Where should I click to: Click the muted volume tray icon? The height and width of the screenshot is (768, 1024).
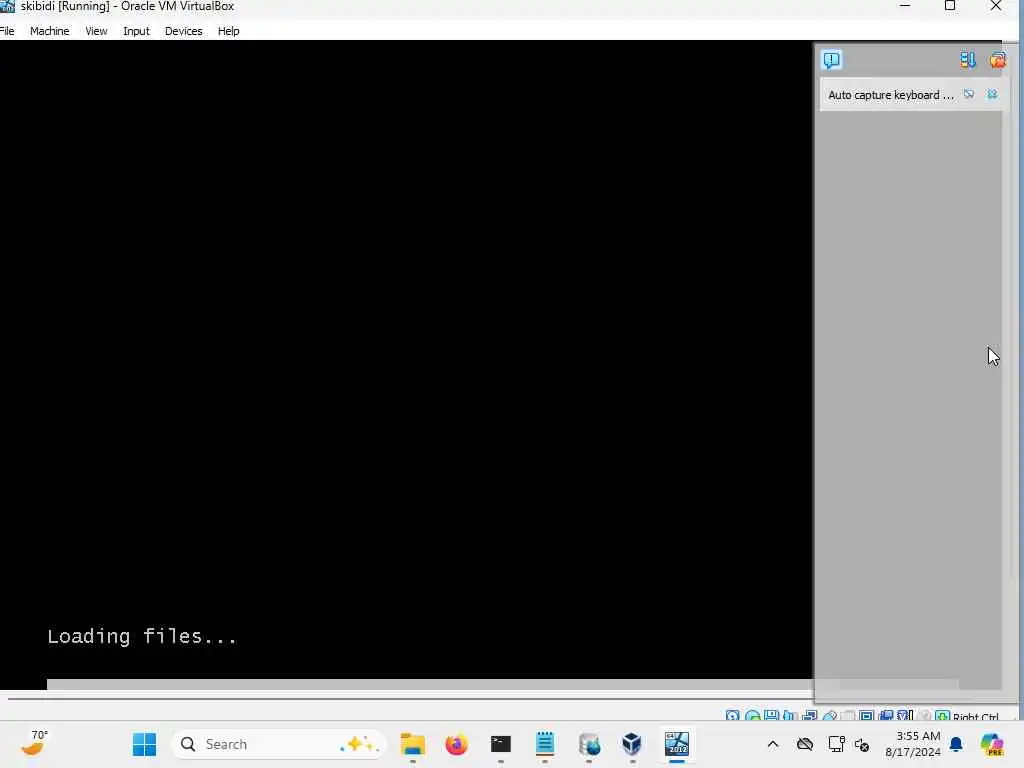[x=862, y=744]
